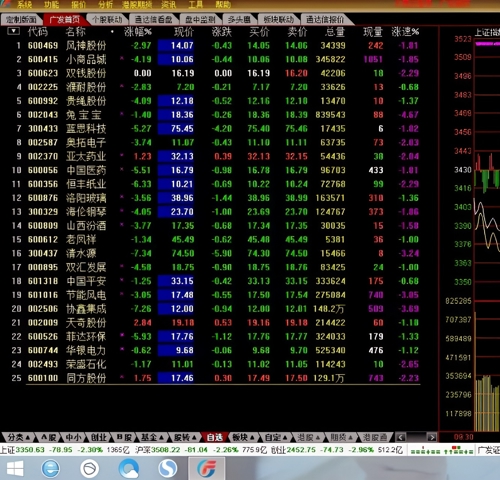Launch Internet Explorer from the taskbar

click(x=51, y=468)
